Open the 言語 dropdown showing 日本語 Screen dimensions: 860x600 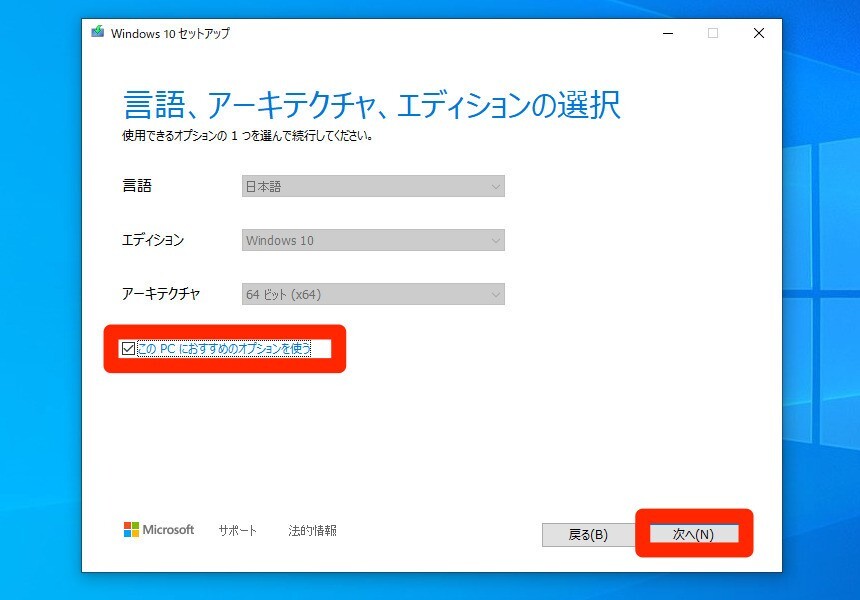pyautogui.click(x=373, y=186)
